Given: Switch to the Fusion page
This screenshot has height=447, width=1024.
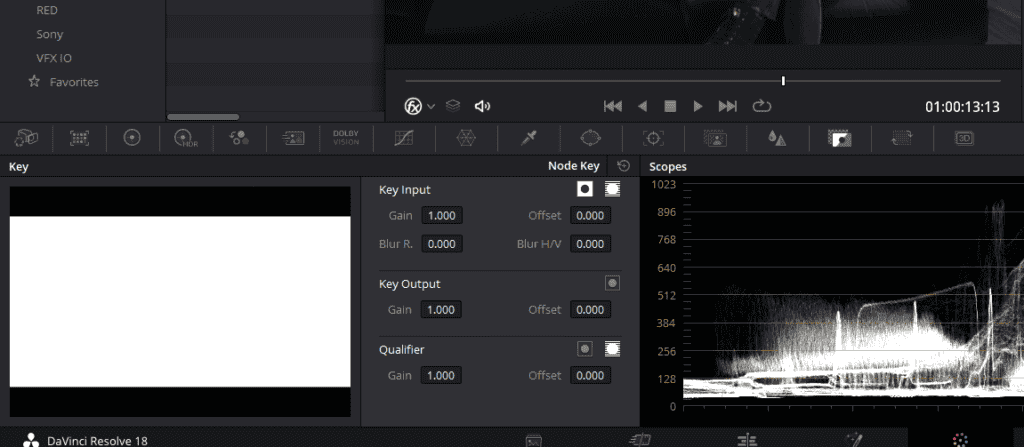Looking at the screenshot, I should point(855,440).
